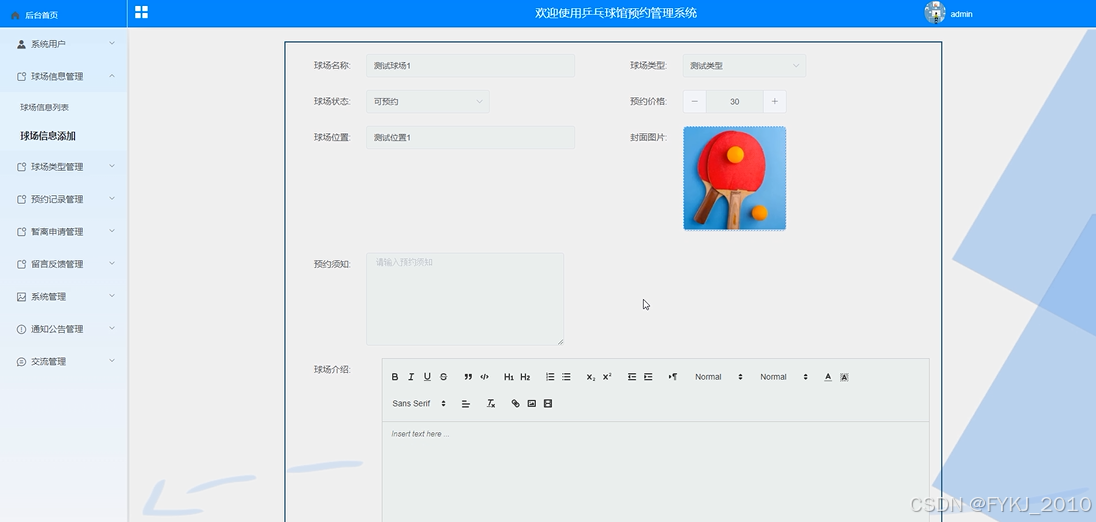The width and height of the screenshot is (1096, 522).
Task: Apply superscript formatting
Action: (x=607, y=377)
